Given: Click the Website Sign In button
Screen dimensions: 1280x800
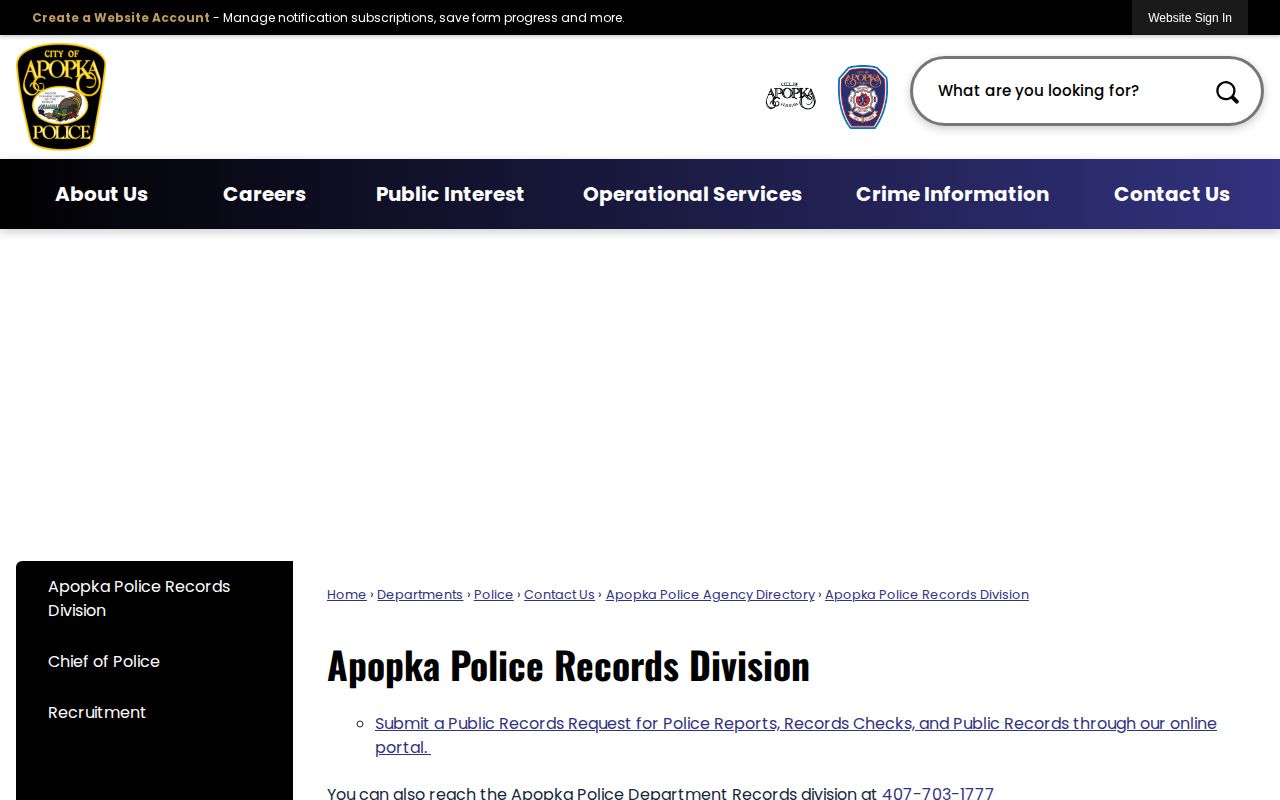Looking at the screenshot, I should (1190, 18).
